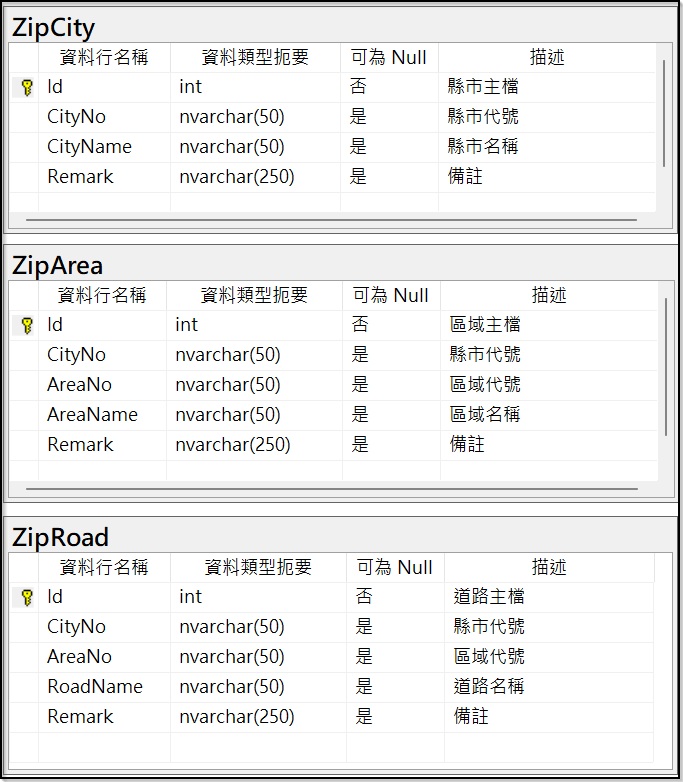Select Id cell in ZipArea table
The width and height of the screenshot is (683, 782).
pos(102,325)
